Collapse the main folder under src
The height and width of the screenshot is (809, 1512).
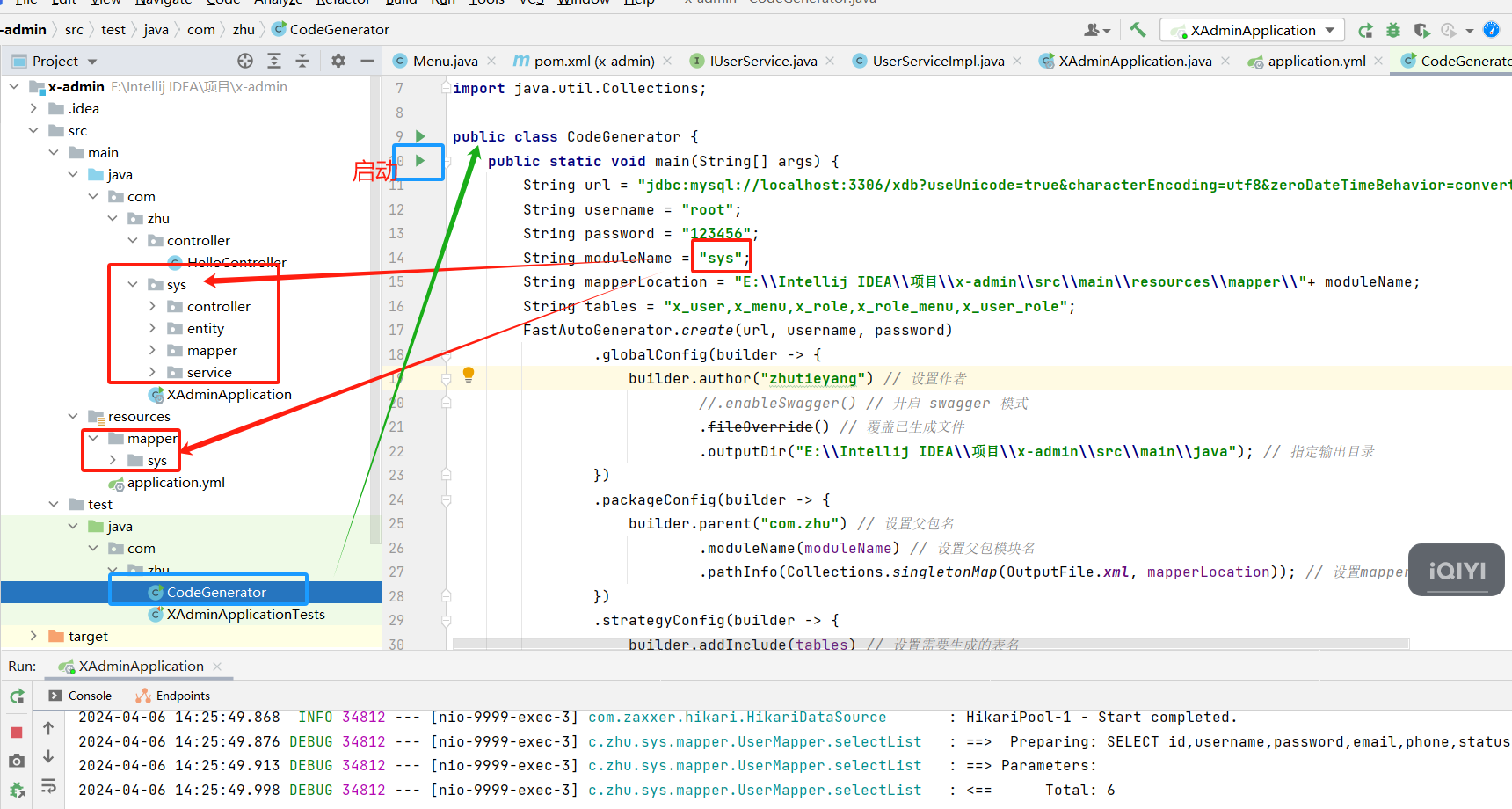coord(54,152)
